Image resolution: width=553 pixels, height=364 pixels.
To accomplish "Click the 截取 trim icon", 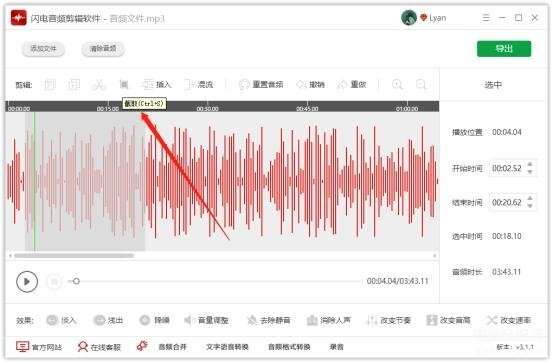I will click(124, 85).
